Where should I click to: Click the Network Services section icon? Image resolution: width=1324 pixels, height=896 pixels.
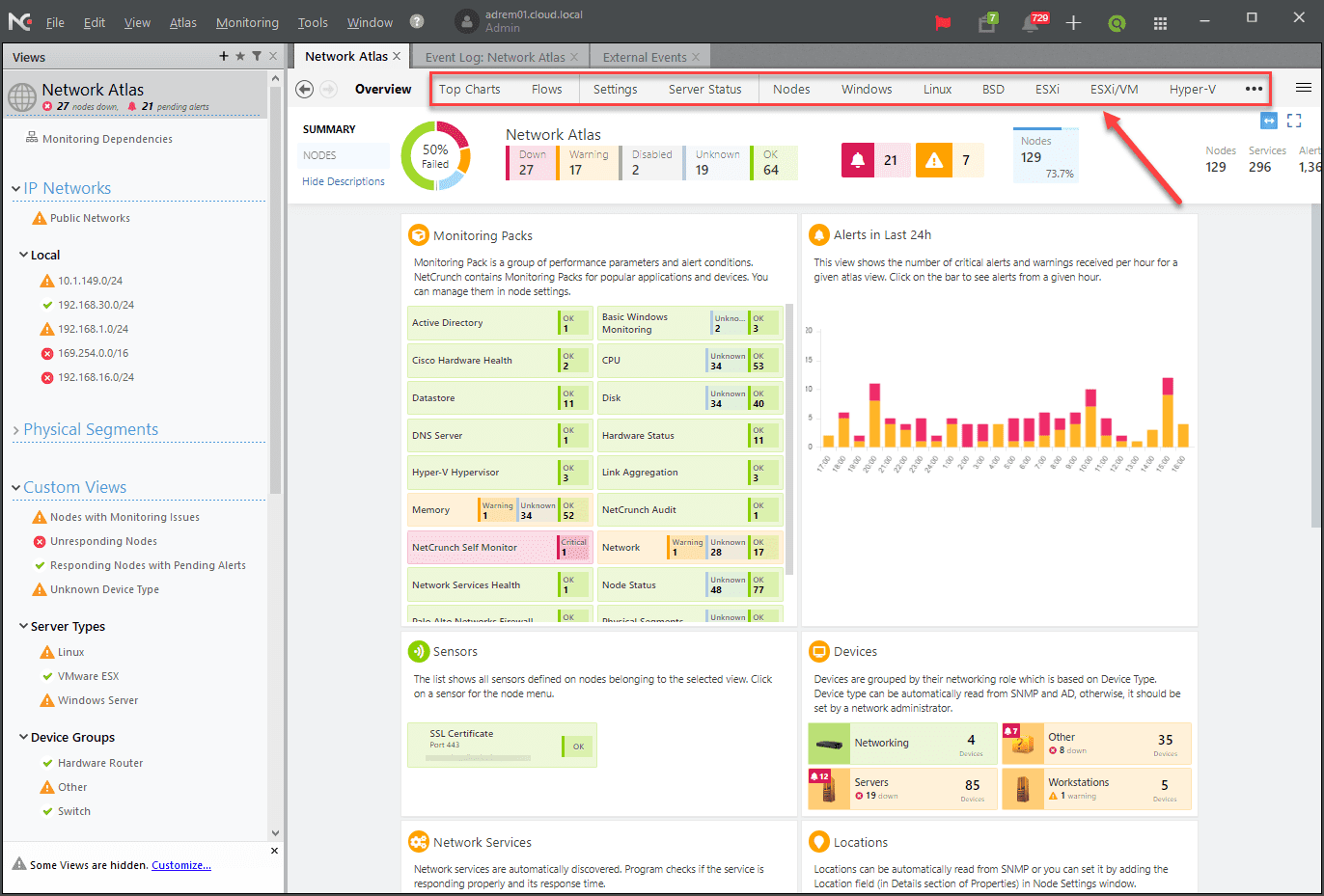pyautogui.click(x=418, y=842)
